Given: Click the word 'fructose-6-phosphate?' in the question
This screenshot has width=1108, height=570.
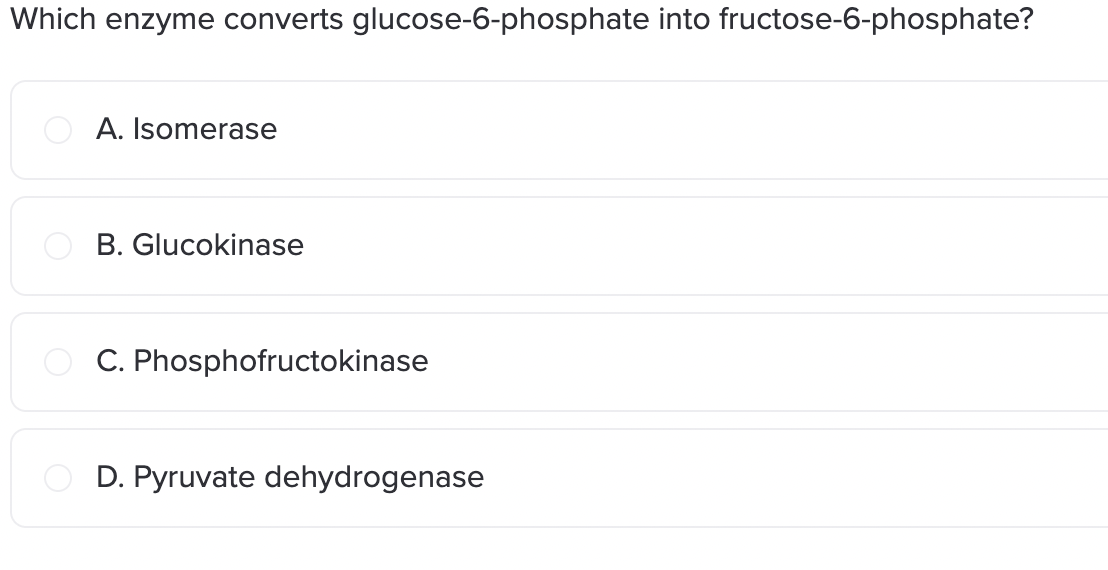Looking at the screenshot, I should [x=876, y=20].
